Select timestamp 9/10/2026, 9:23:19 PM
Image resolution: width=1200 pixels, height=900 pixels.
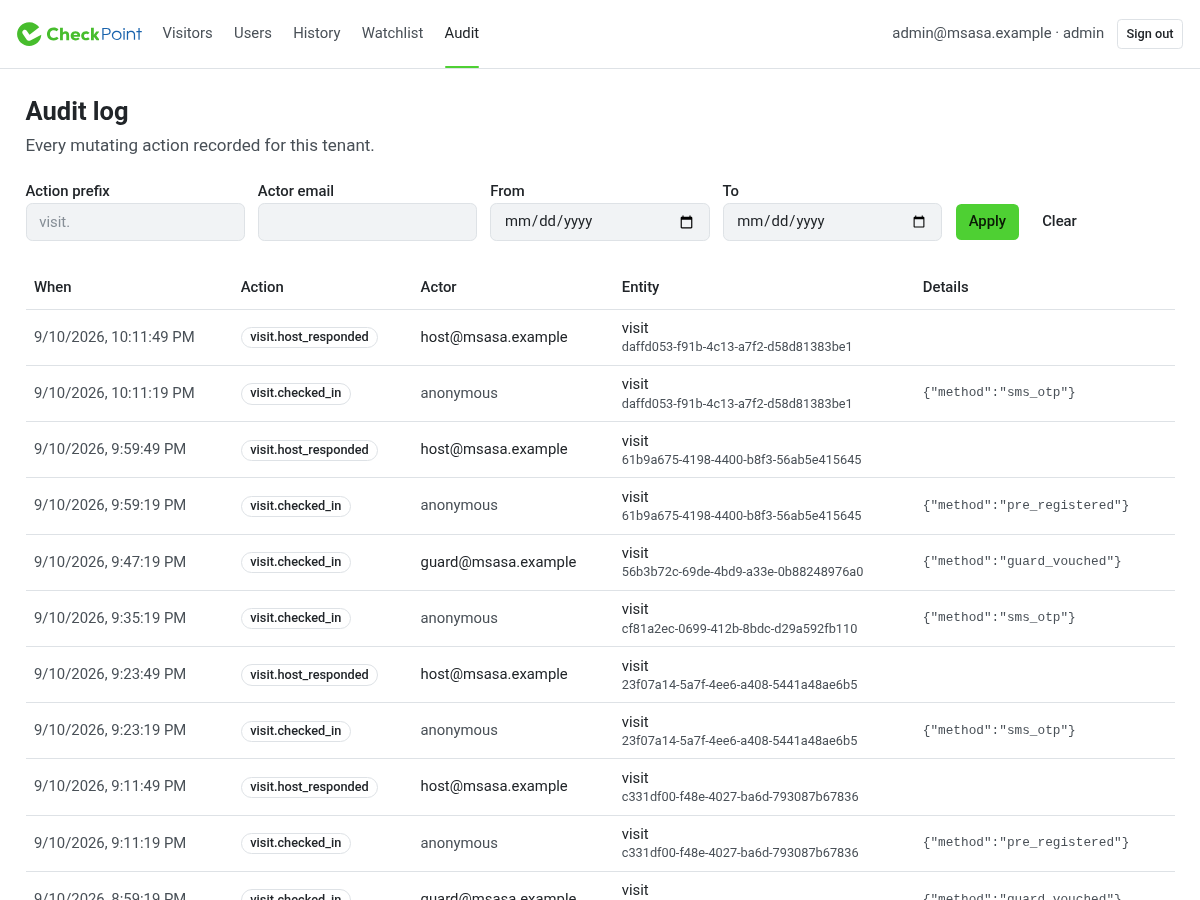click(110, 730)
